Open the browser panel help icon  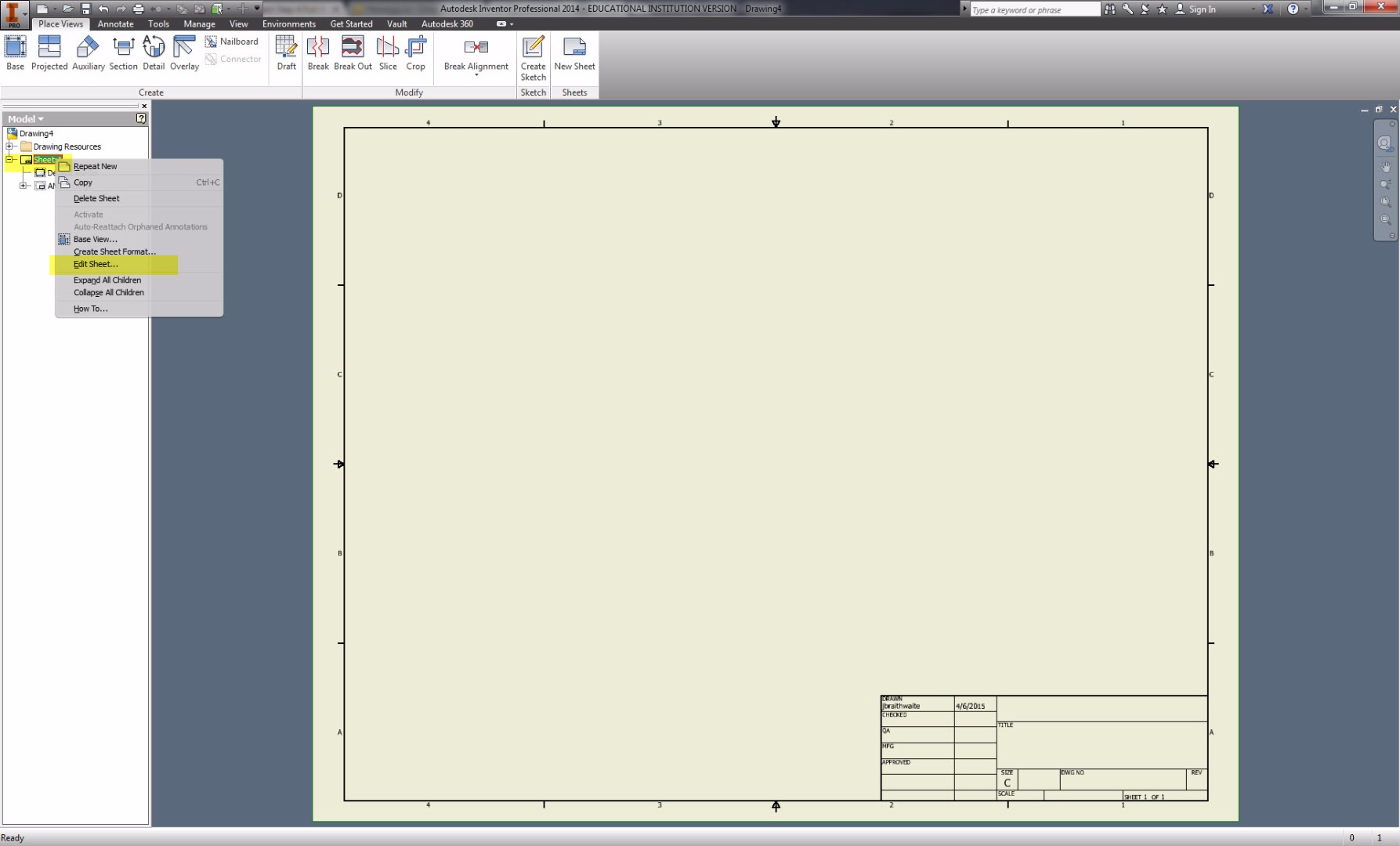141,118
